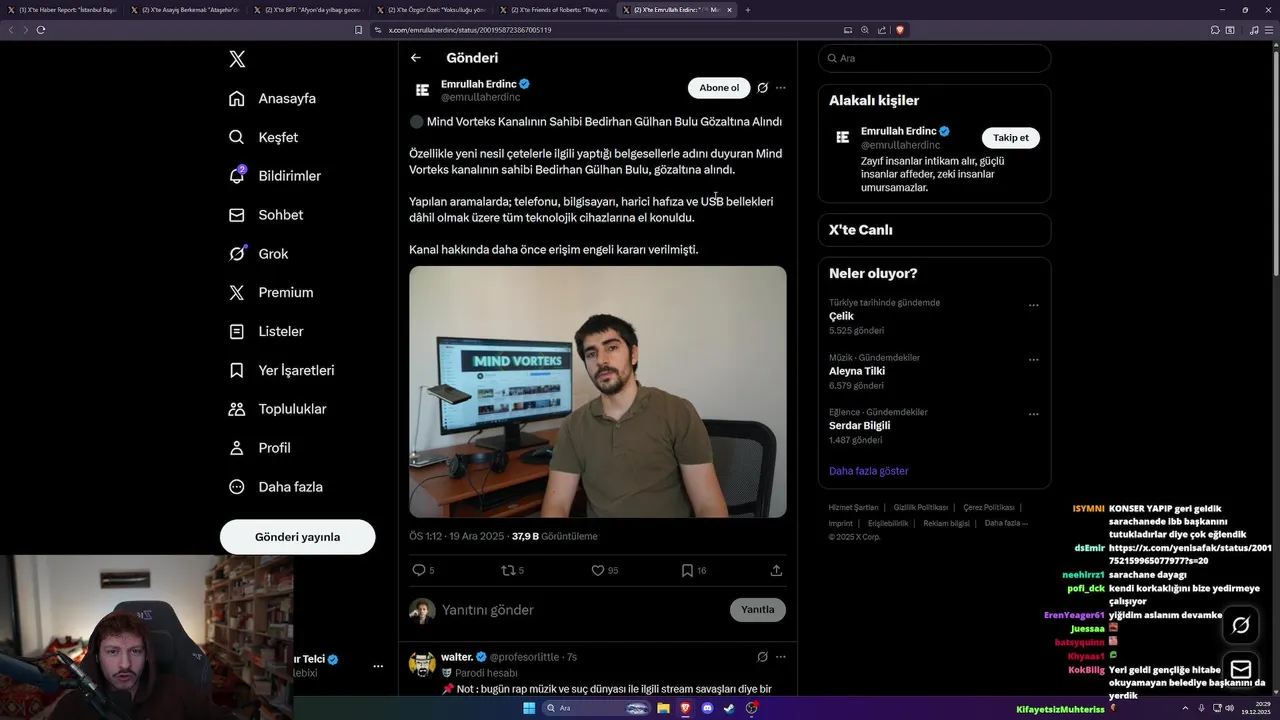Open the Brave hamburger menu

tap(1269, 30)
